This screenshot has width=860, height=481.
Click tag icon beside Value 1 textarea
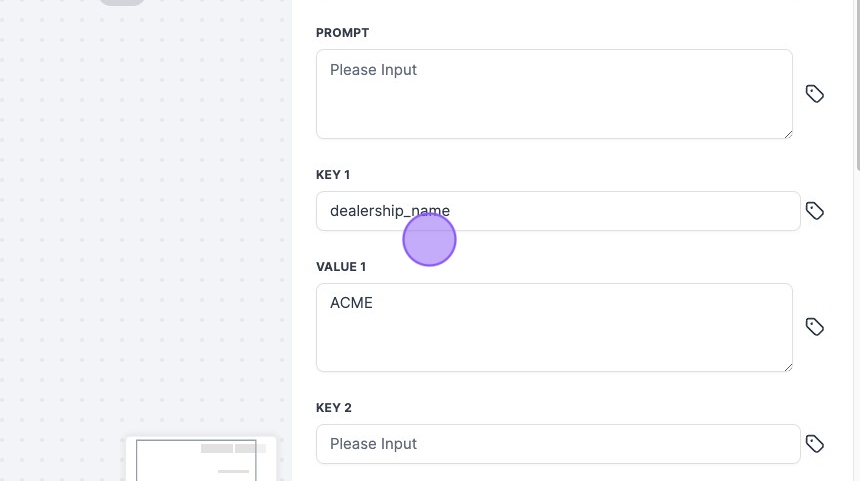[815, 327]
